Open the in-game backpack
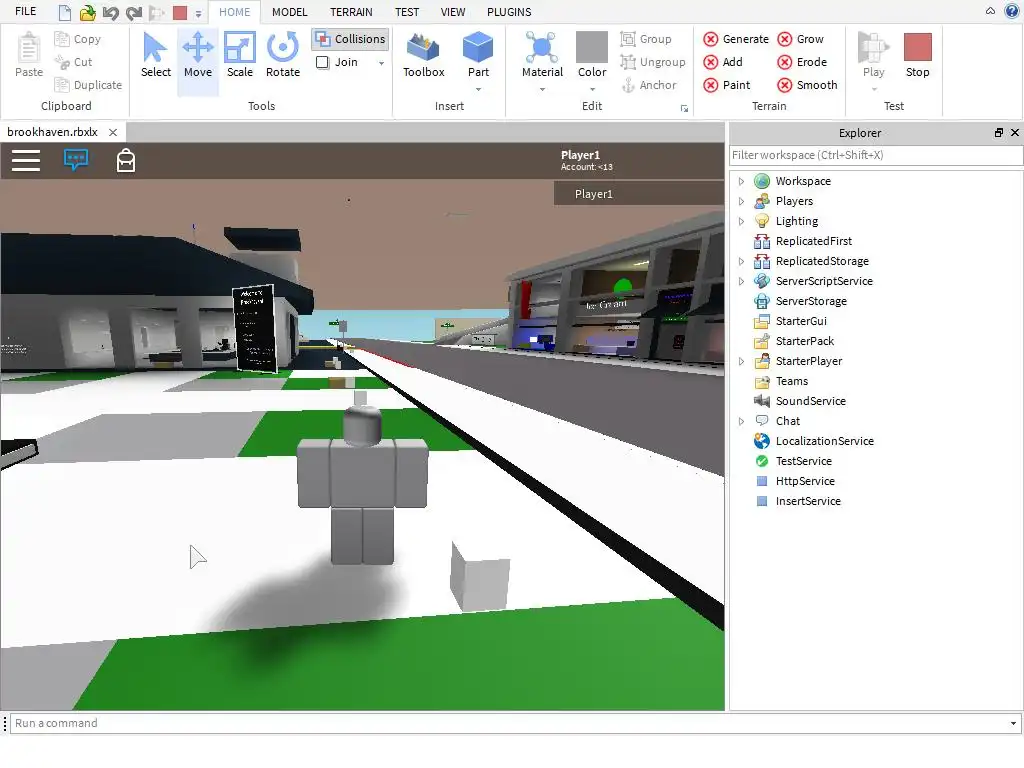 [x=125, y=160]
